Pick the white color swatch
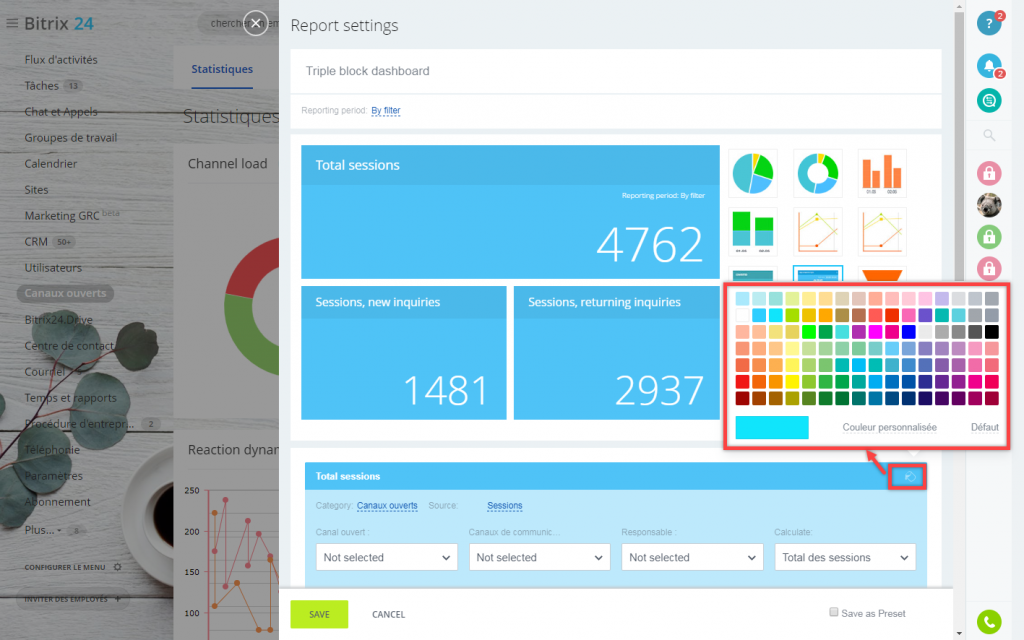The image size is (1024, 640). pyautogui.click(x=742, y=315)
